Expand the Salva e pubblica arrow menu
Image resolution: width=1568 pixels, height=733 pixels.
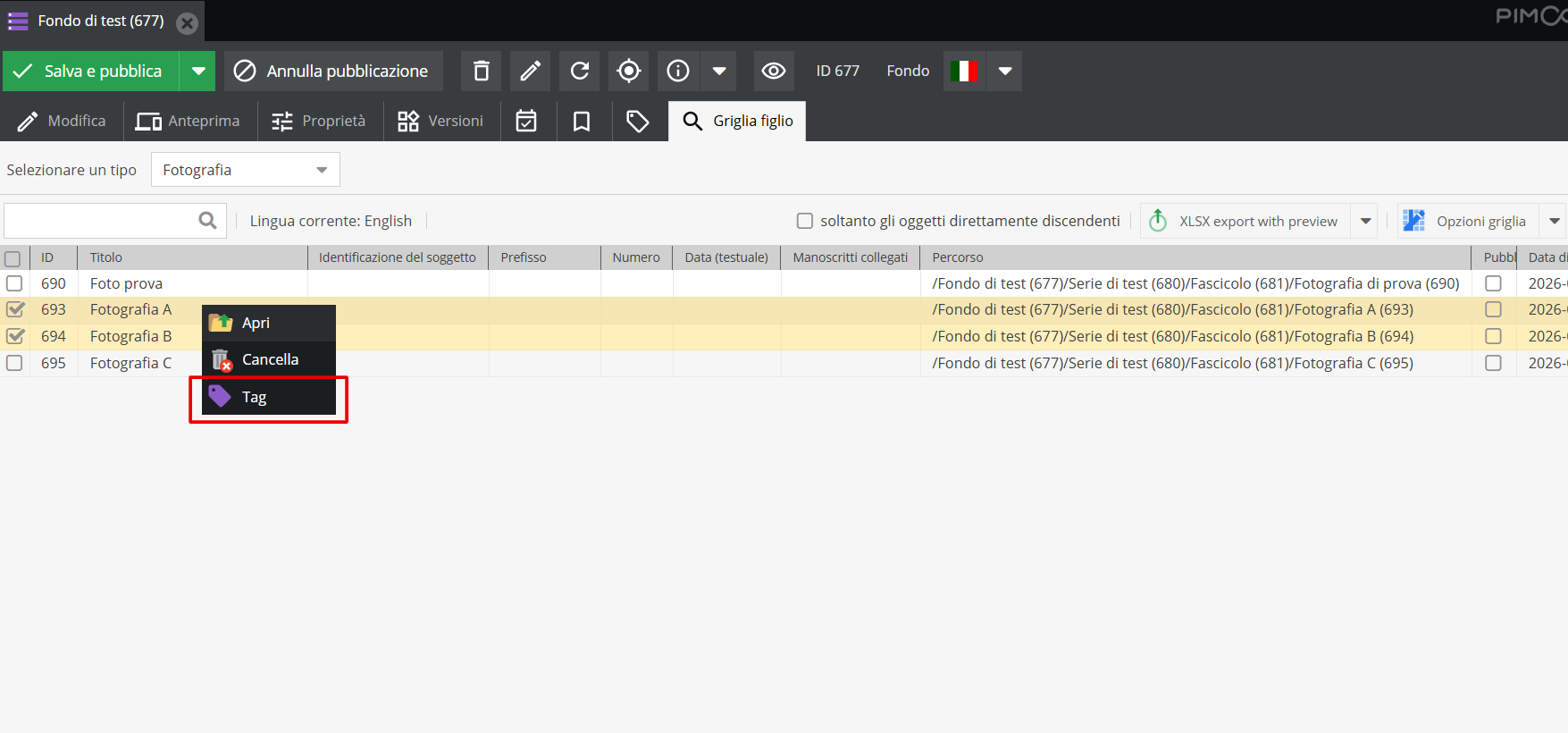click(198, 71)
